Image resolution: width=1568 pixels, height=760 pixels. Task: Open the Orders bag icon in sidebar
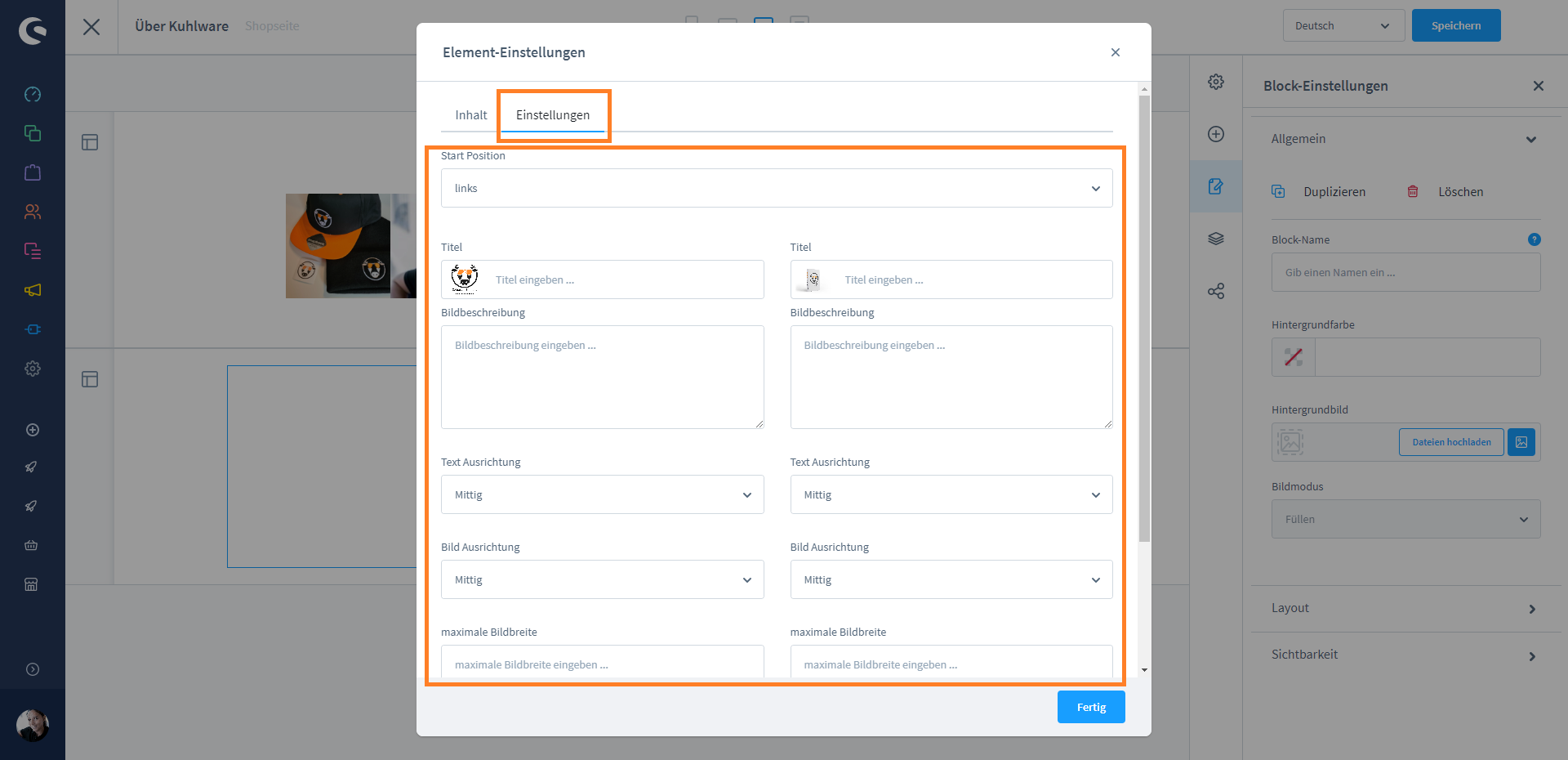coord(33,172)
